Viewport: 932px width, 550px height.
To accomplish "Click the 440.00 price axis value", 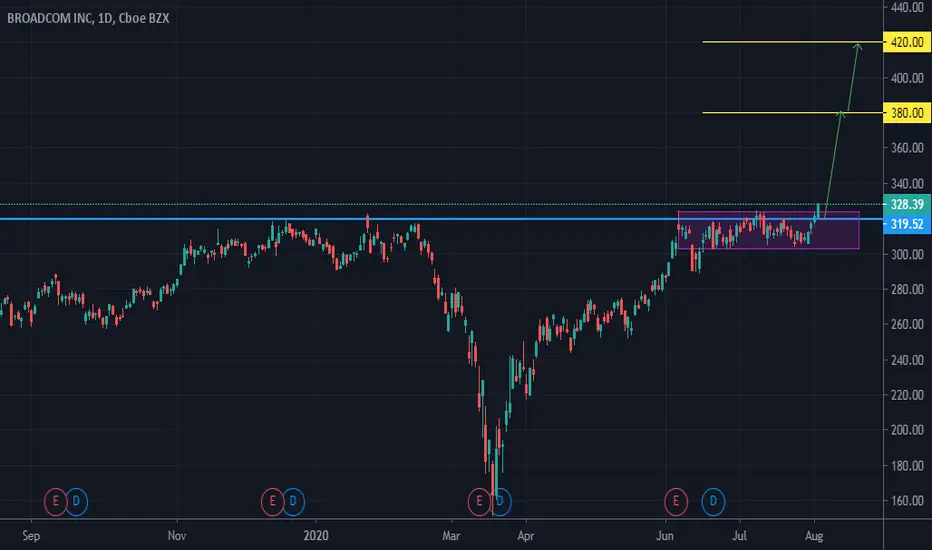I will pyautogui.click(x=907, y=7).
